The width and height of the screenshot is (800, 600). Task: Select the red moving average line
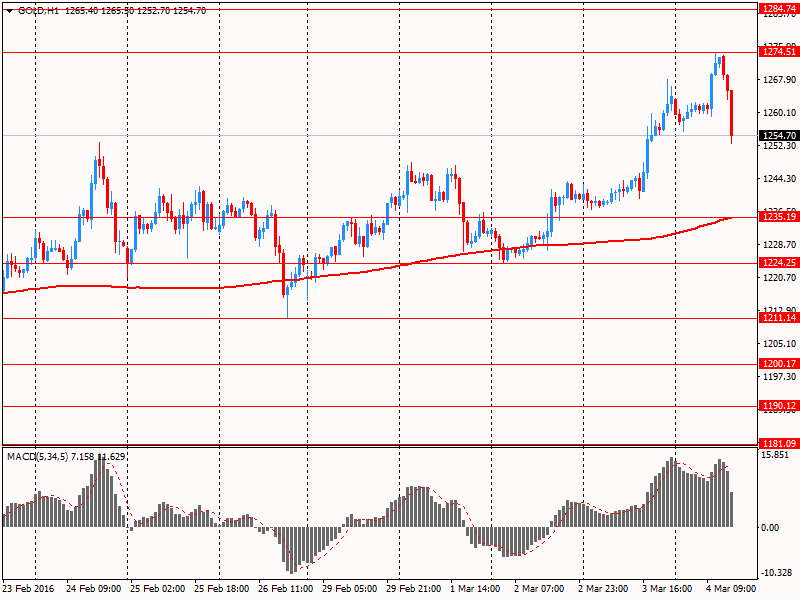click(x=400, y=265)
